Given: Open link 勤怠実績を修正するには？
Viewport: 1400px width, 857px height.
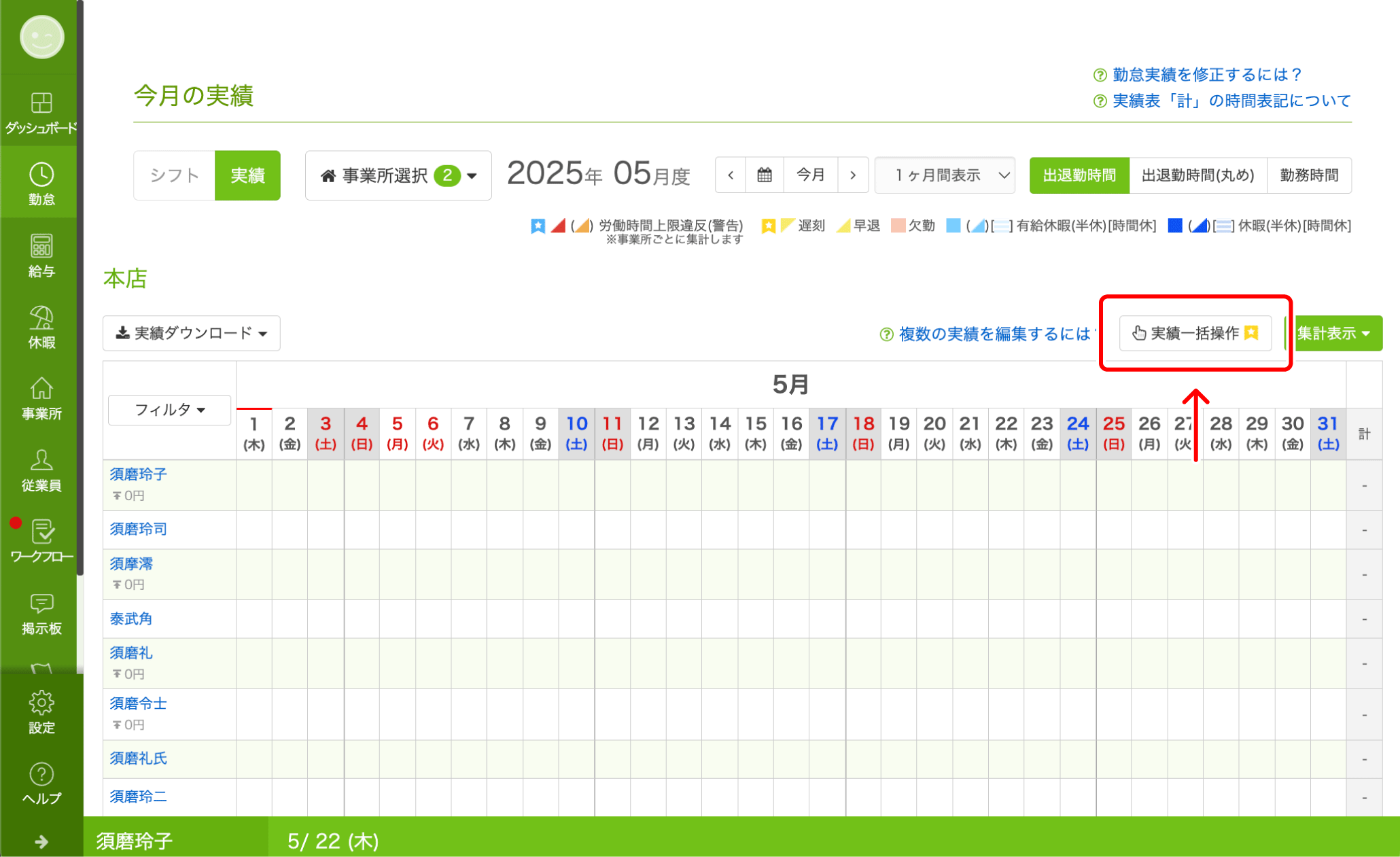Looking at the screenshot, I should pyautogui.click(x=1206, y=75).
